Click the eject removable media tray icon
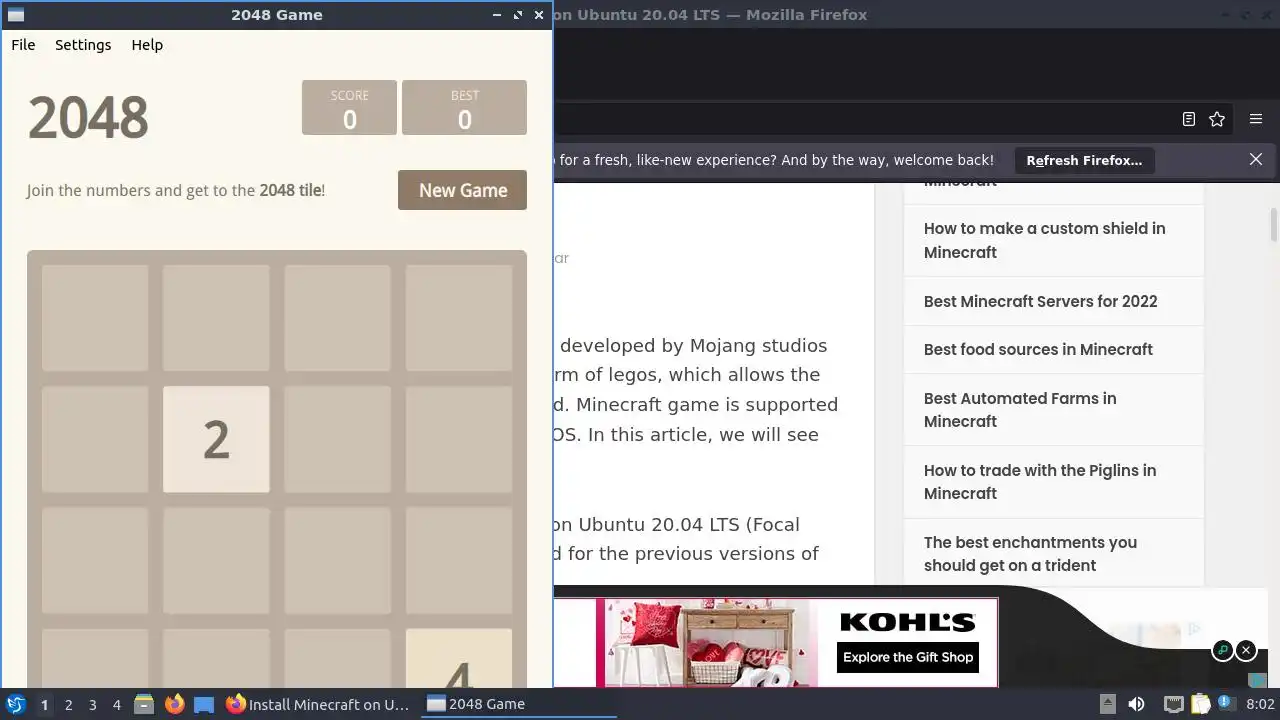 tap(1107, 704)
